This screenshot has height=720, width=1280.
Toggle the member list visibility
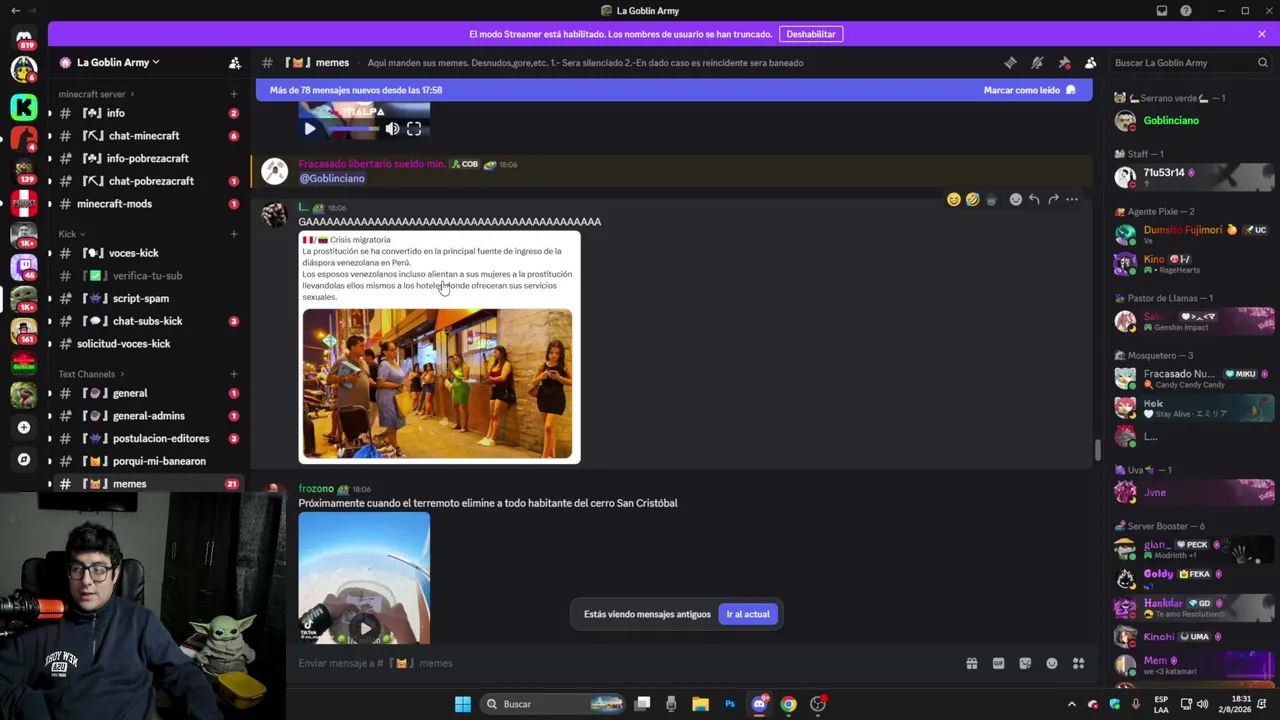(1091, 63)
